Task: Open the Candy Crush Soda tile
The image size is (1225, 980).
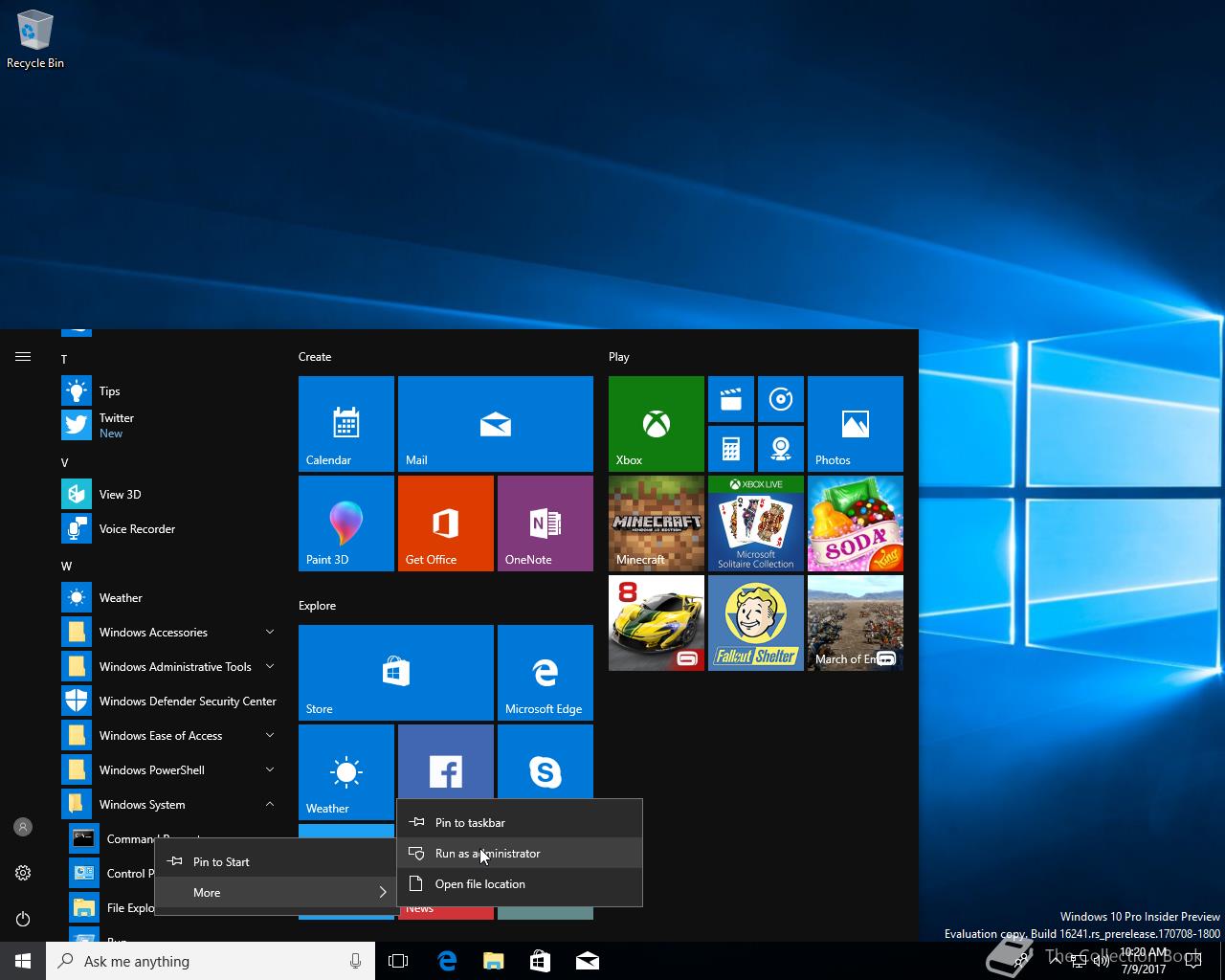Action: (856, 523)
